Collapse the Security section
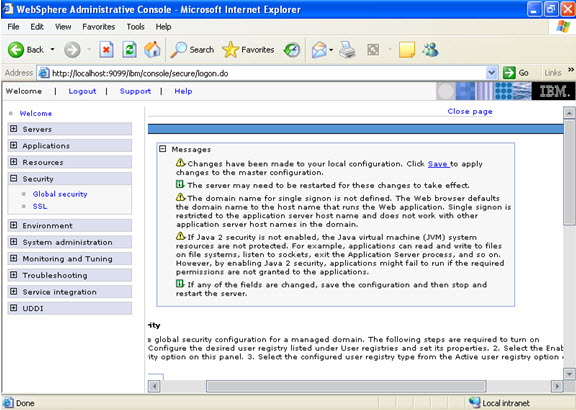Image resolution: width=576 pixels, height=410 pixels. pyautogui.click(x=14, y=178)
